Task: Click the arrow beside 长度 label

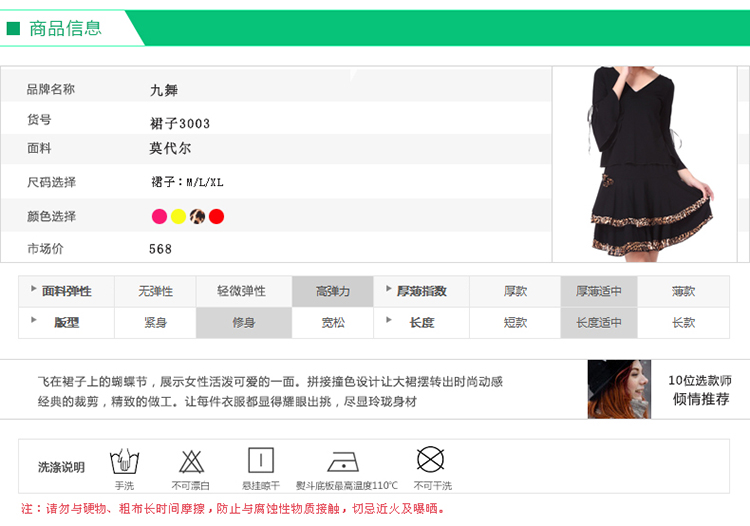Action: coord(389,320)
